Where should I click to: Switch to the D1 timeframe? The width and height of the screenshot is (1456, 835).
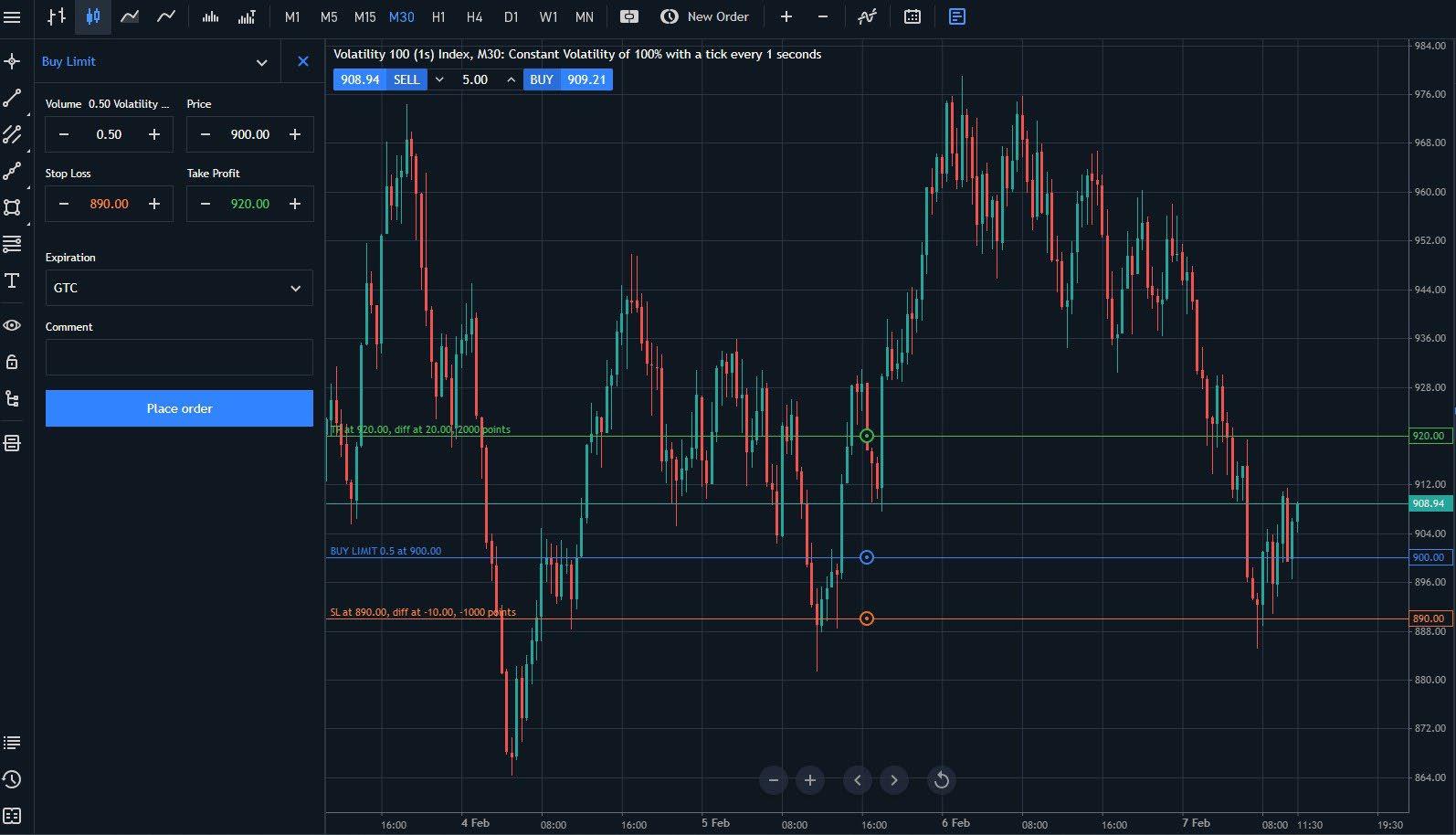click(511, 16)
